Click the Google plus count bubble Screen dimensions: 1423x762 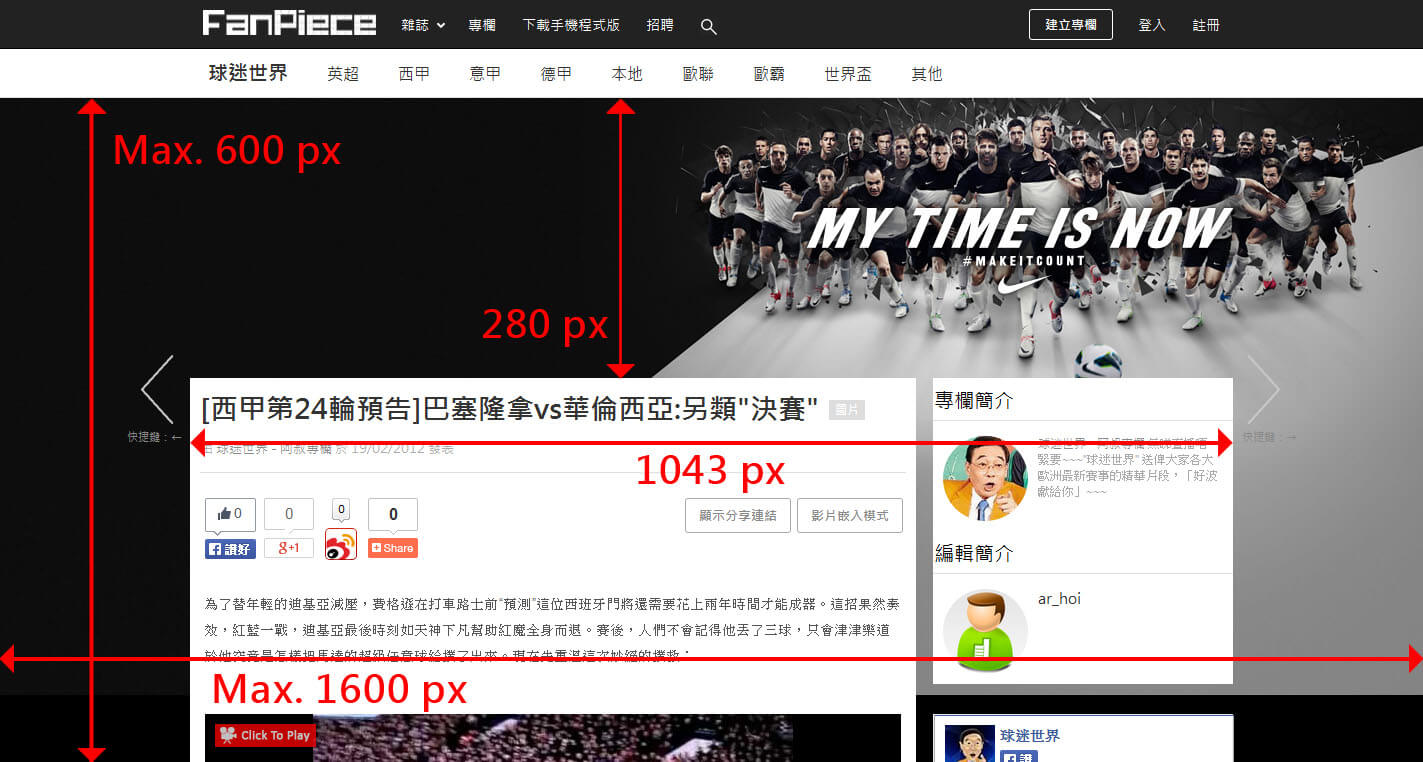(289, 515)
